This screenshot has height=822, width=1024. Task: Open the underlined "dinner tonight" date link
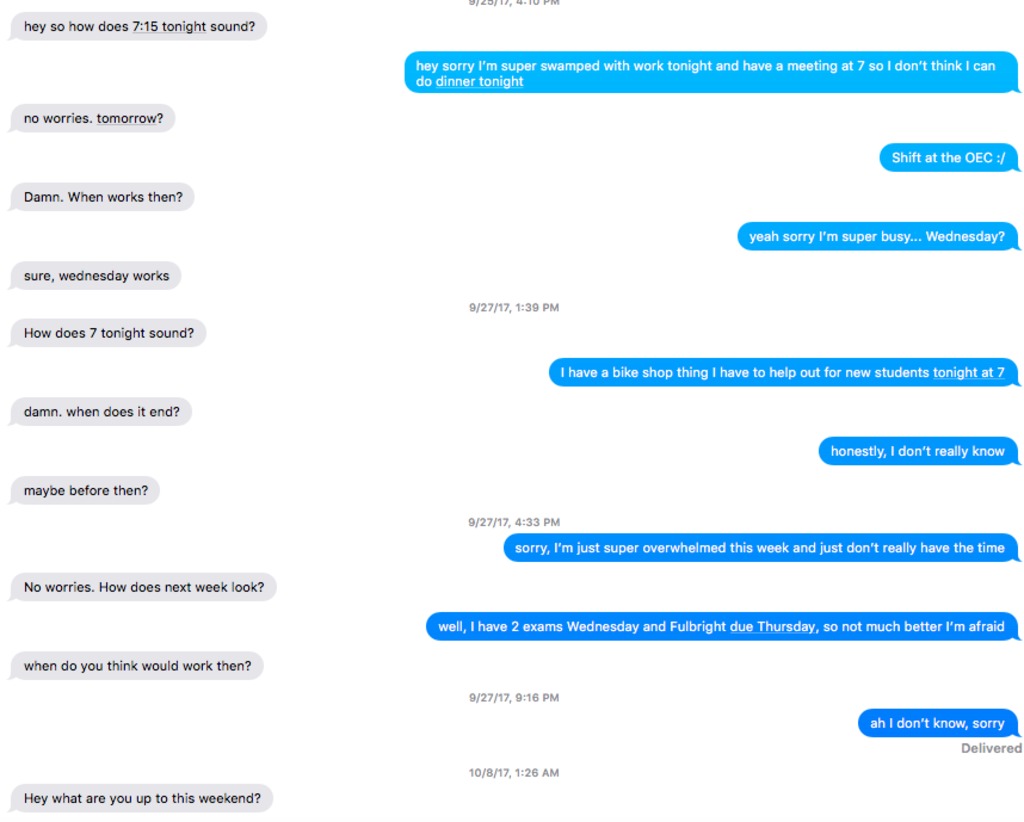[479, 82]
